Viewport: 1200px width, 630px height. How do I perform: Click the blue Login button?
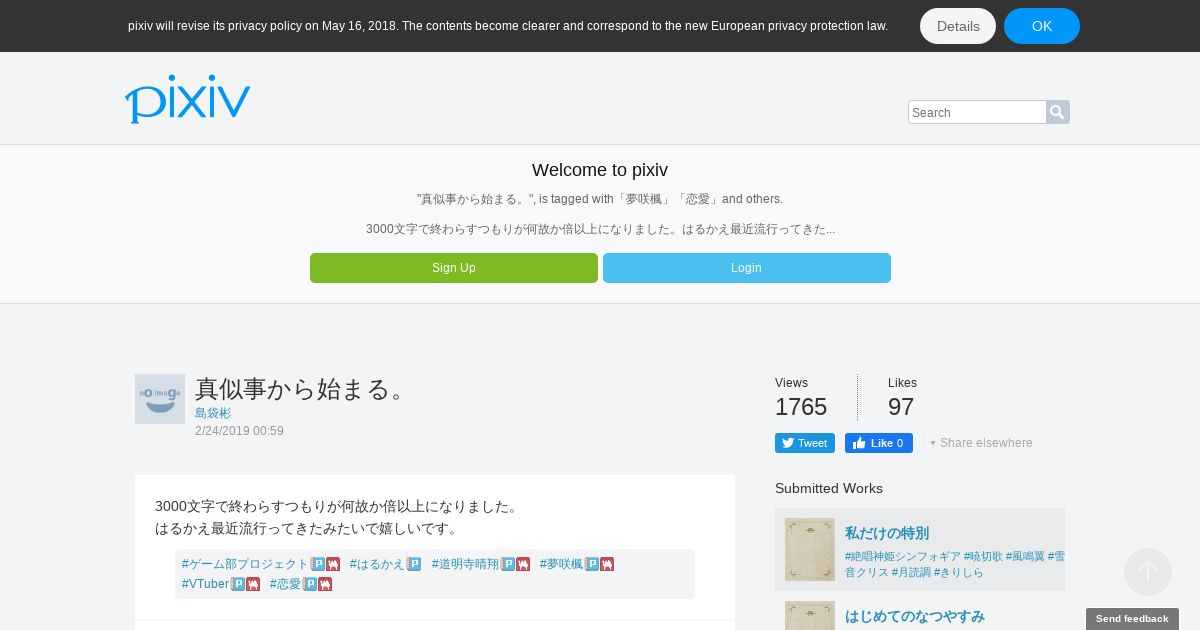pyautogui.click(x=747, y=268)
